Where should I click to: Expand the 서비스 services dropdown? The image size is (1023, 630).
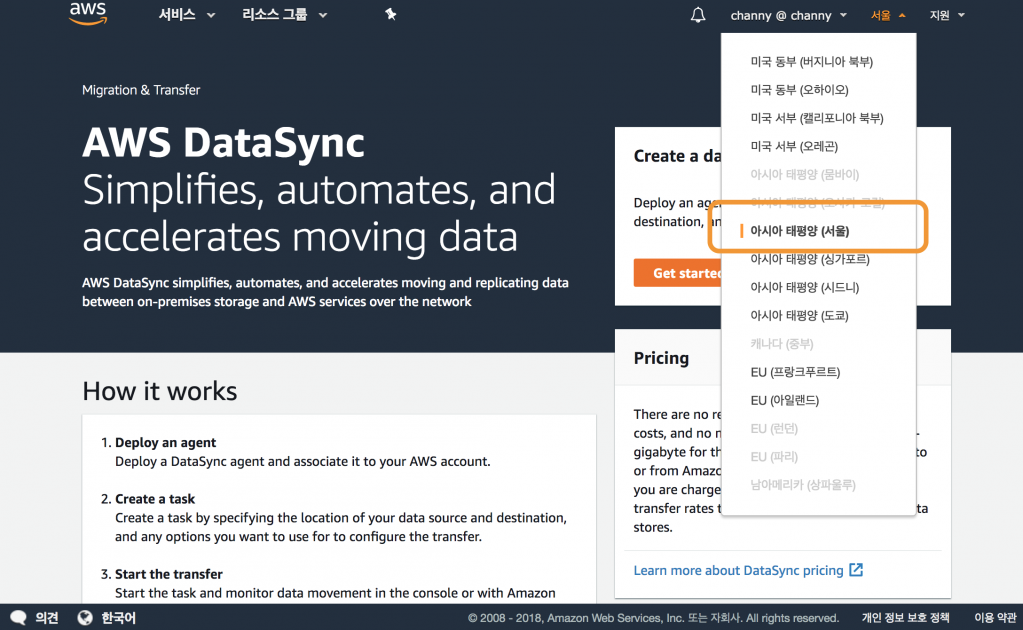pyautogui.click(x=186, y=15)
